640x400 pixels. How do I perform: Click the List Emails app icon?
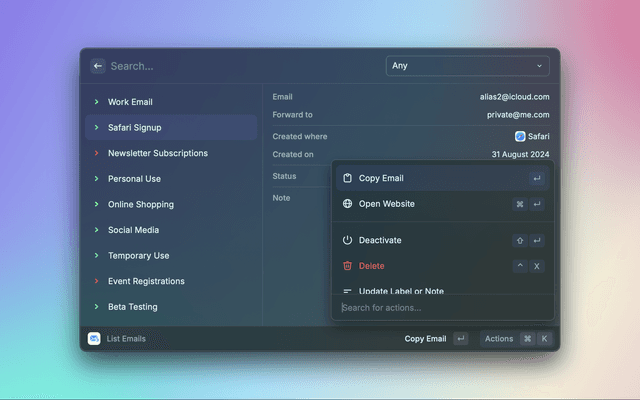point(94,339)
